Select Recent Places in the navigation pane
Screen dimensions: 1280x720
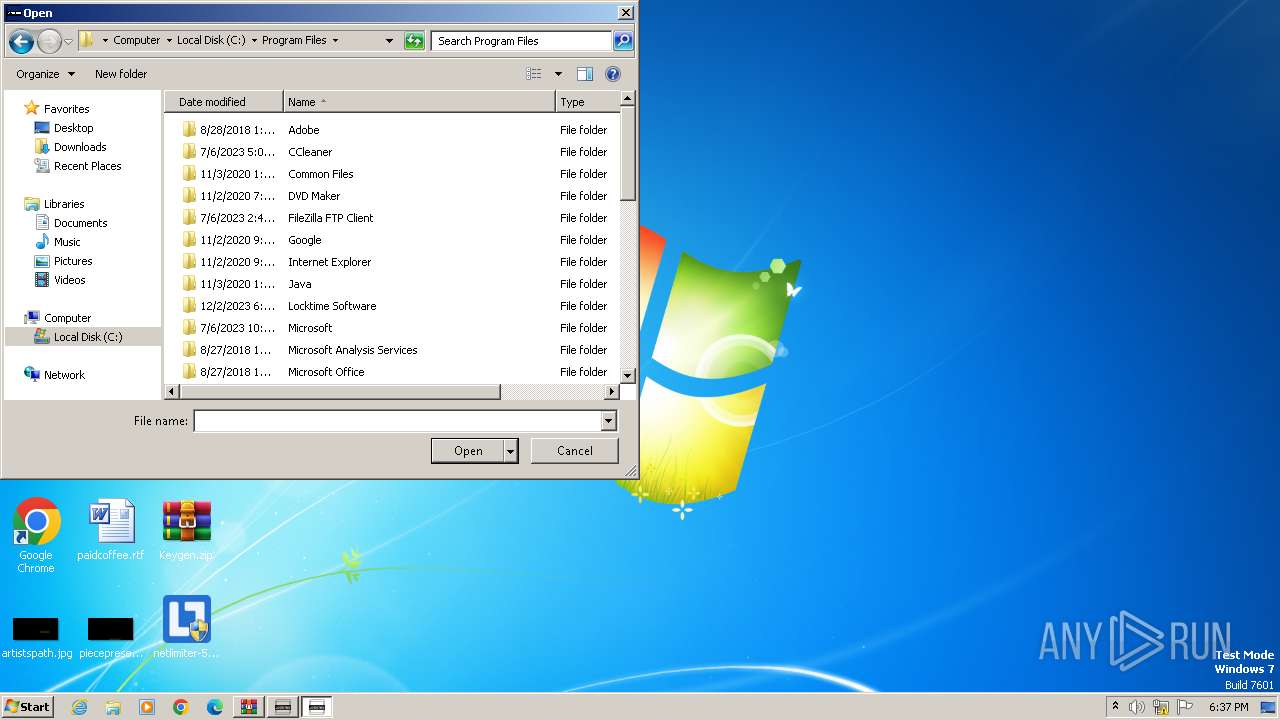(x=87, y=166)
